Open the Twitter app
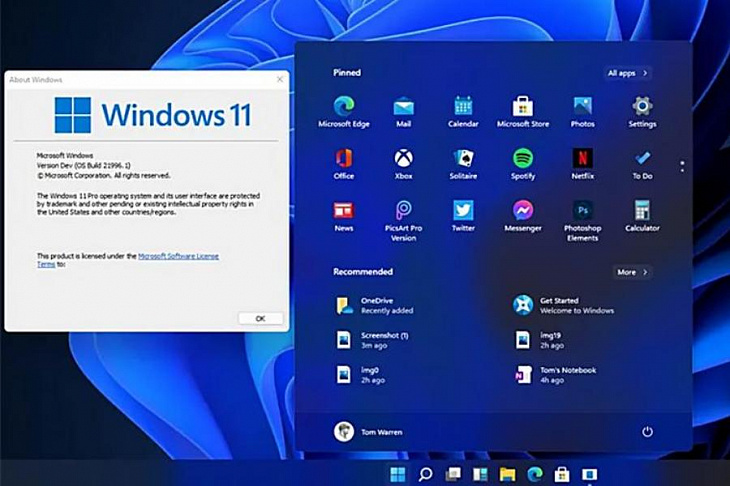Viewport: 730px width, 486px height. [463, 216]
